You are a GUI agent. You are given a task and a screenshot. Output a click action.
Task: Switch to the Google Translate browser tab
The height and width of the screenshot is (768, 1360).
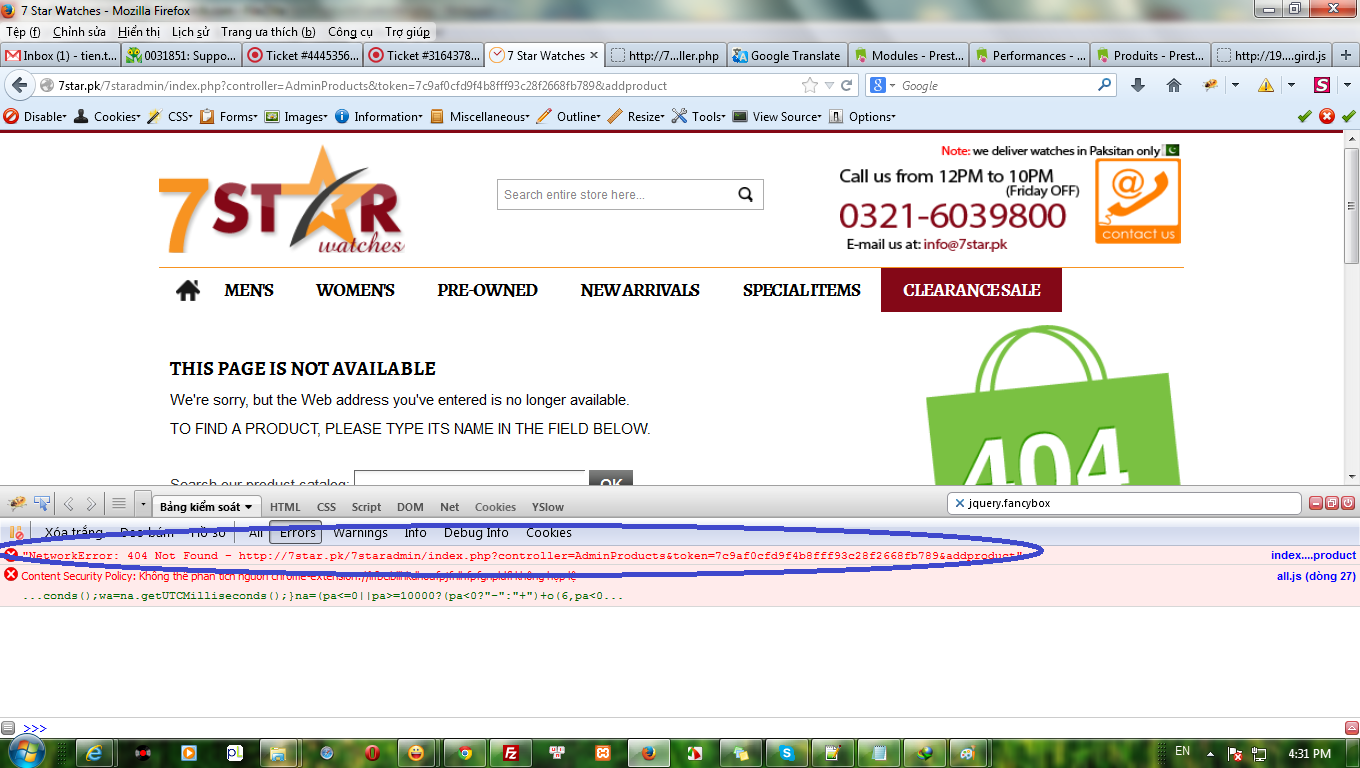(x=787, y=56)
